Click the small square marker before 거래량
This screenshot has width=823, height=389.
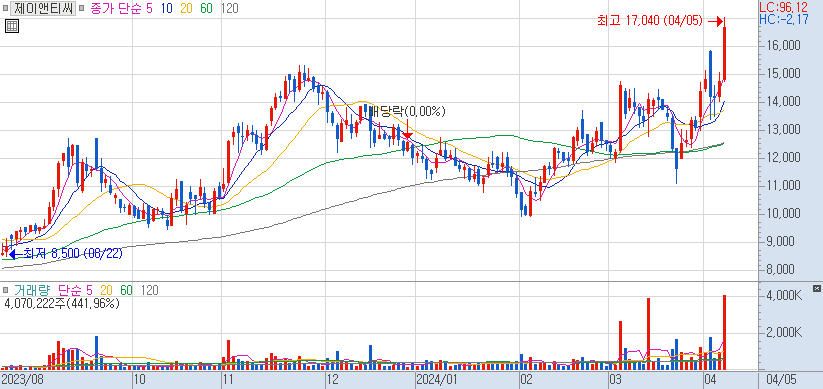[x=5, y=290]
